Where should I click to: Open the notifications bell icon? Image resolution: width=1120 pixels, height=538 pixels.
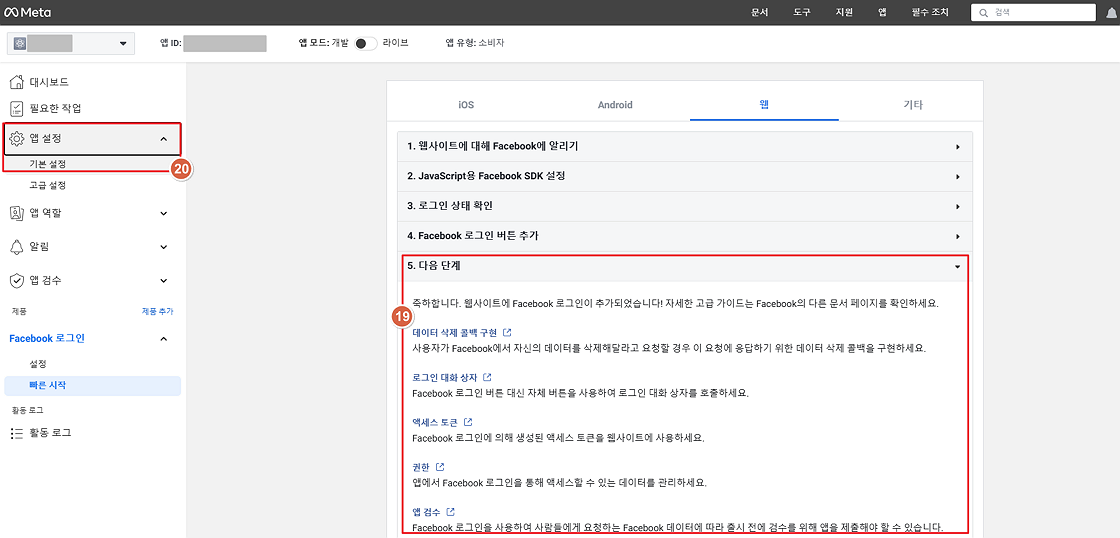1112,12
